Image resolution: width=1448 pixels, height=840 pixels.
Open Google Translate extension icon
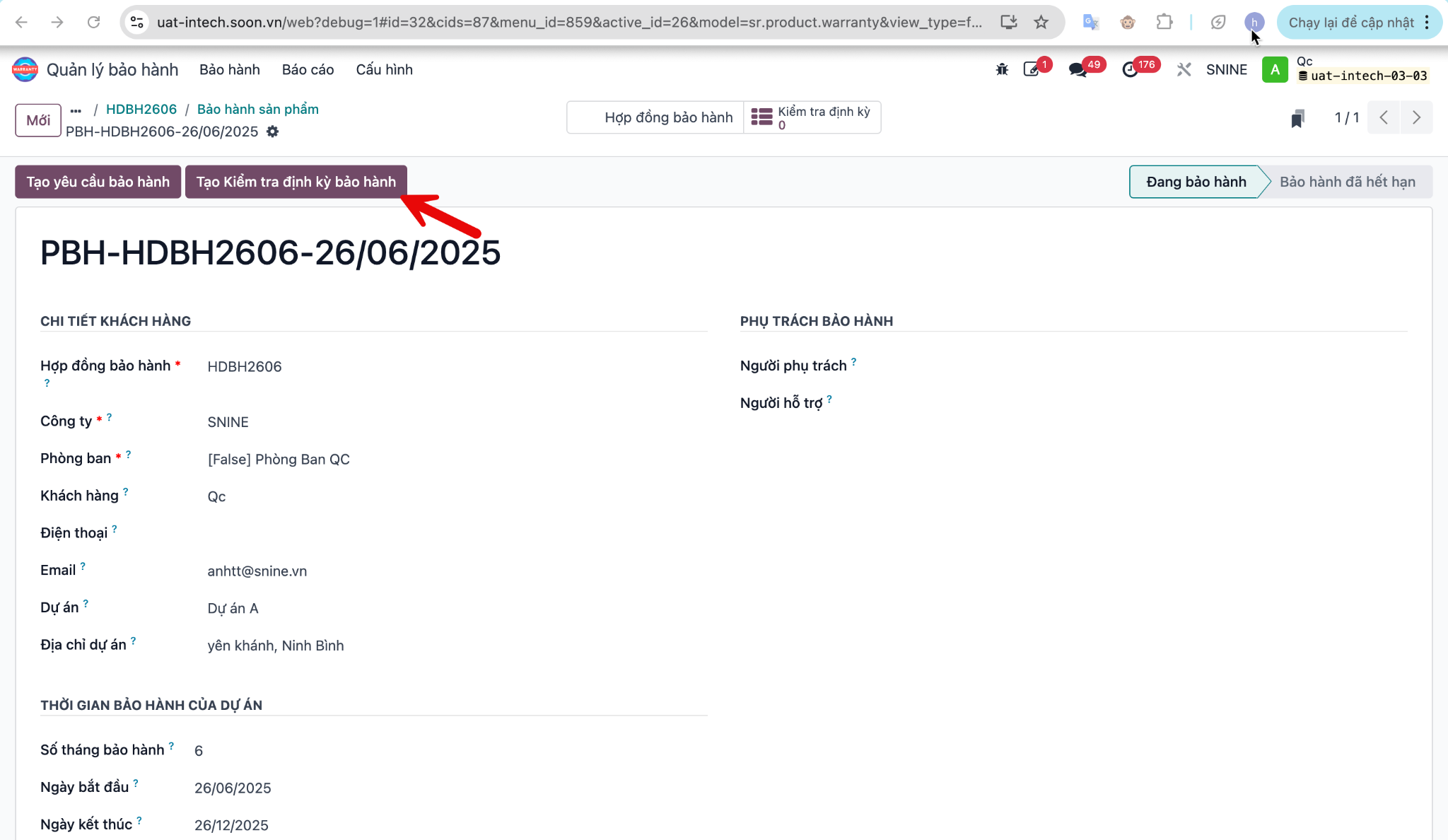point(1090,23)
